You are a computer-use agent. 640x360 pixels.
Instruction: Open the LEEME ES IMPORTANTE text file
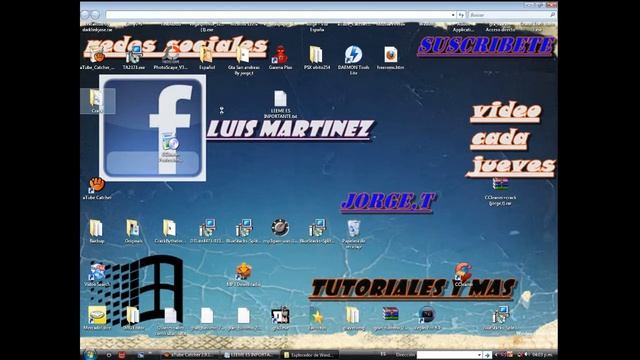pyautogui.click(x=280, y=104)
